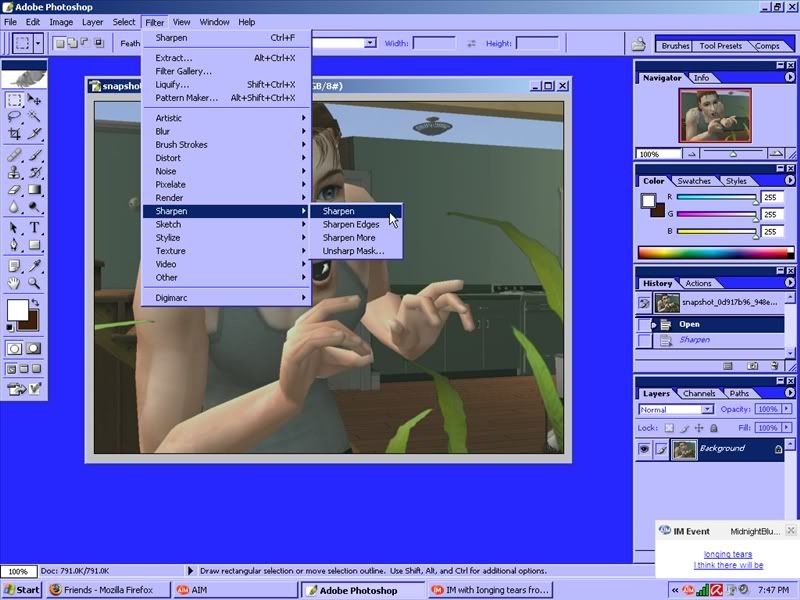Select the Type tool
The height and width of the screenshot is (600, 800).
pos(34,227)
